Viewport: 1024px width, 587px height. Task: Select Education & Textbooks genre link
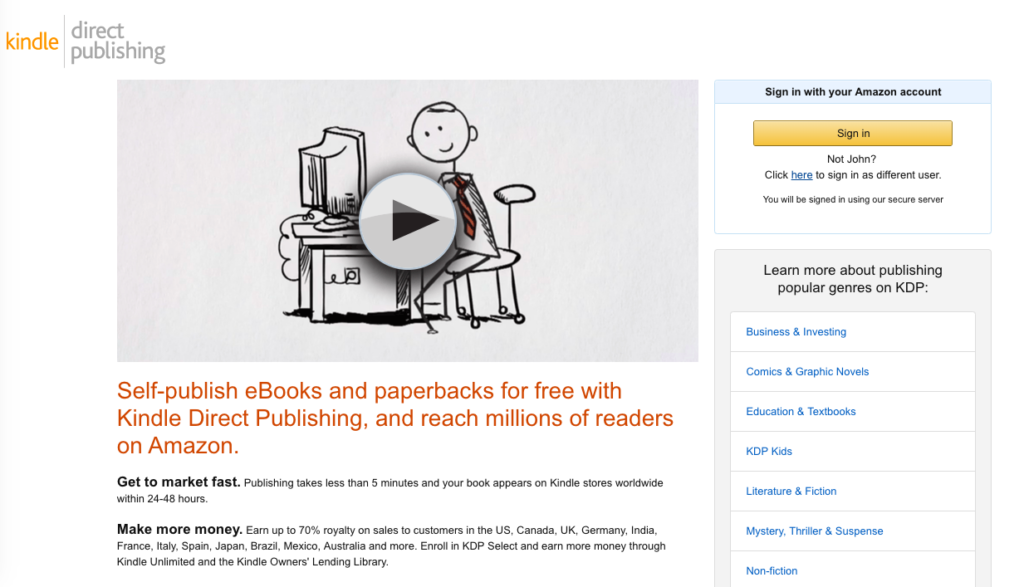tap(801, 411)
